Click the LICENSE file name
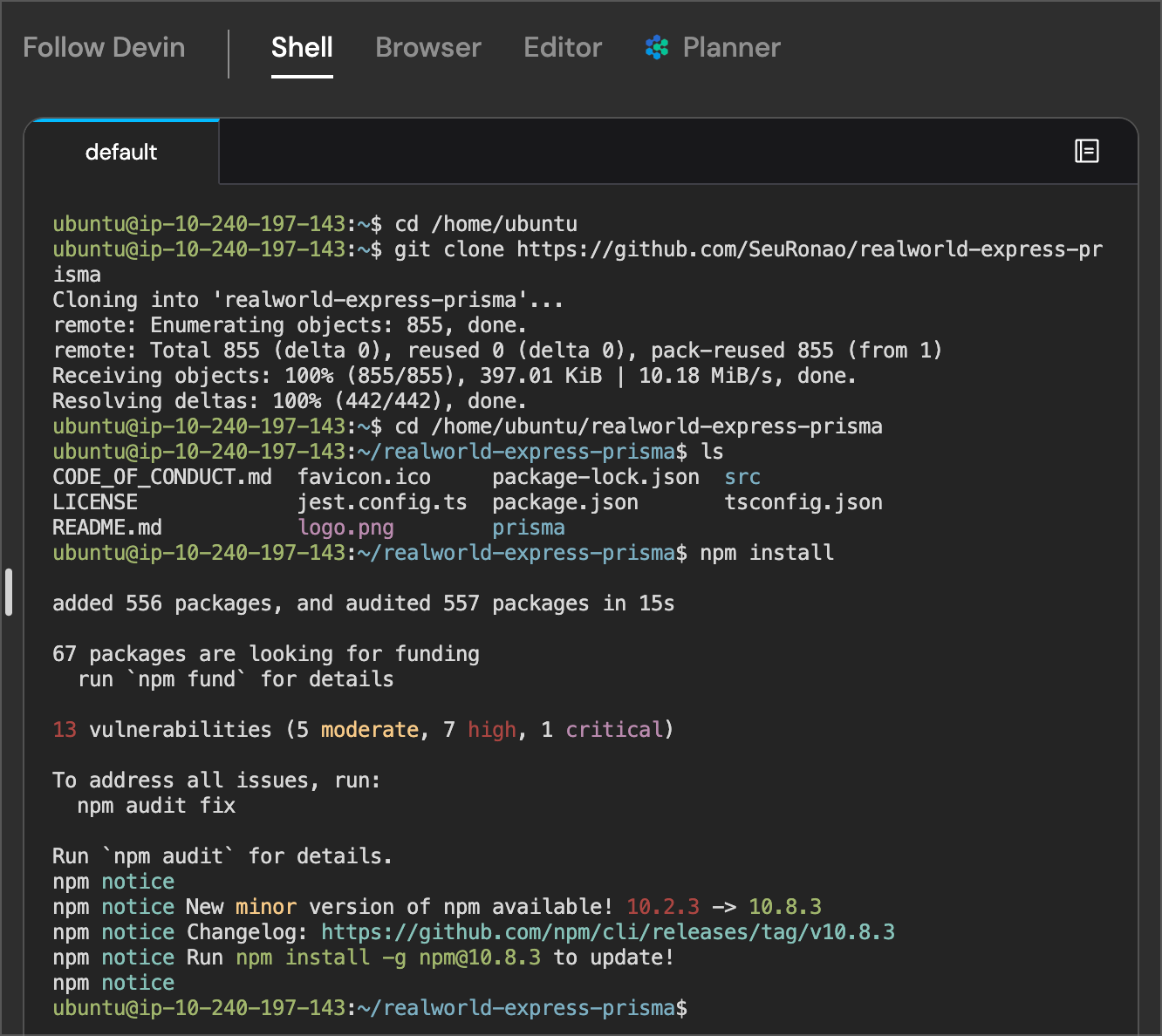This screenshot has height=1036, width=1162. (95, 502)
